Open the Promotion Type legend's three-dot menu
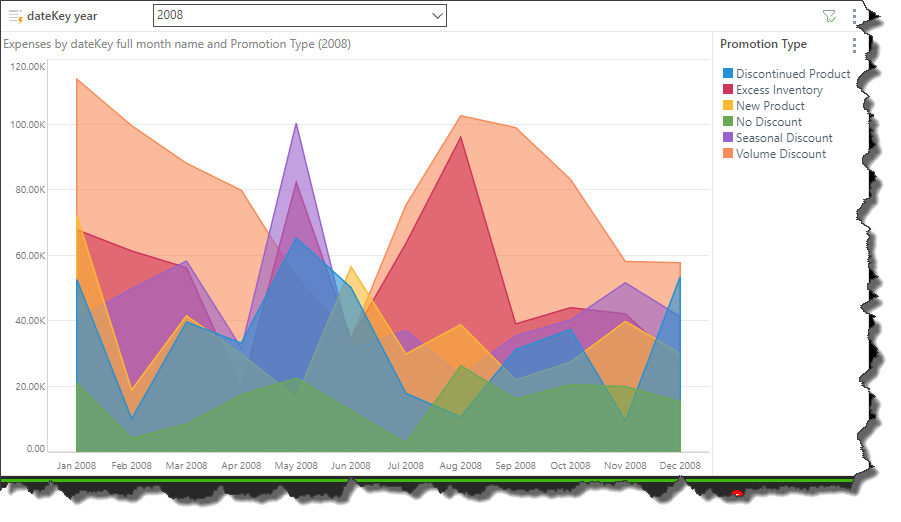Screen dimensions: 901x522 pyautogui.click(x=854, y=45)
